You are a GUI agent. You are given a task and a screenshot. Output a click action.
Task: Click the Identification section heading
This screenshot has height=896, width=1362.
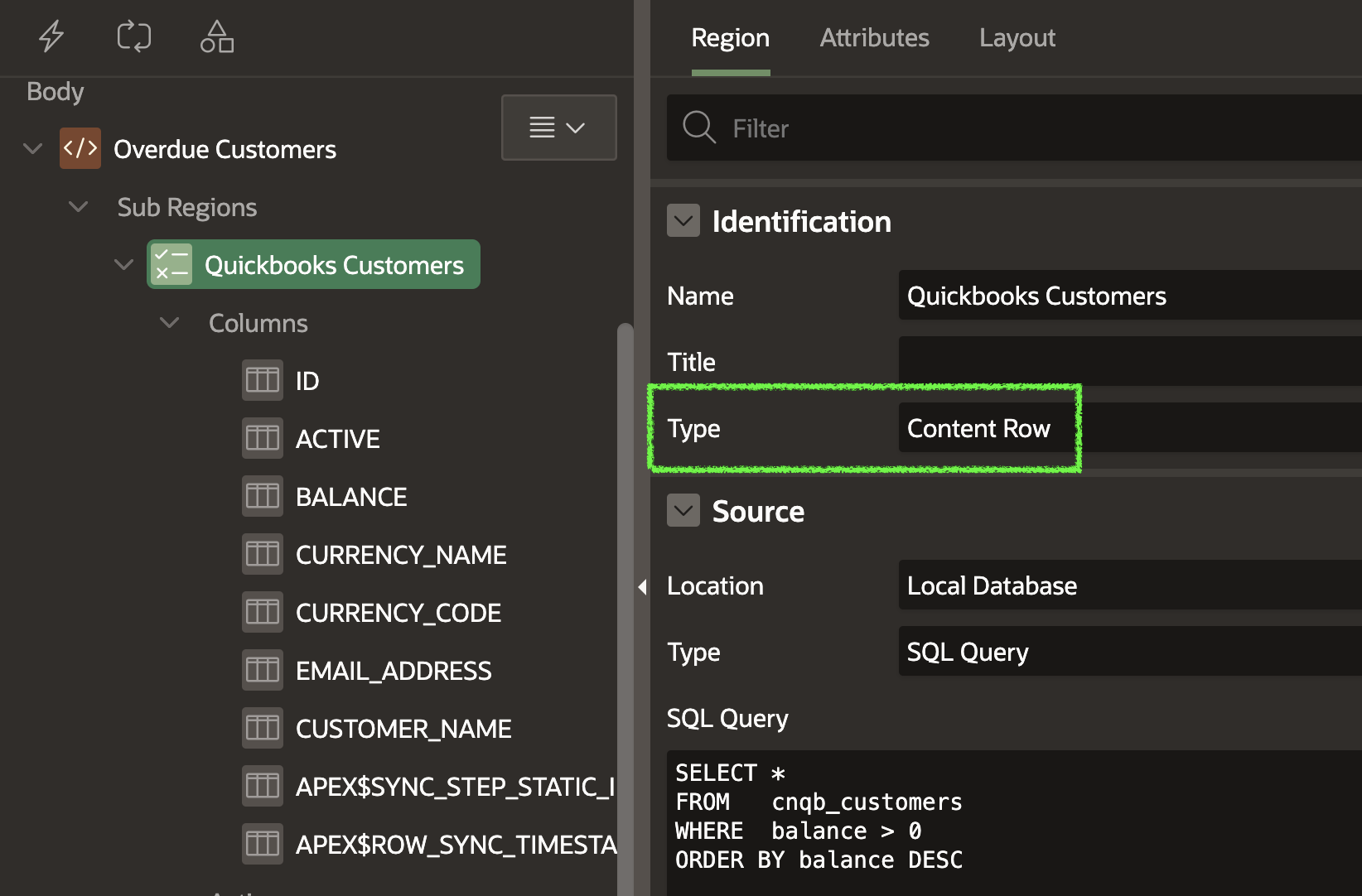[x=801, y=222]
